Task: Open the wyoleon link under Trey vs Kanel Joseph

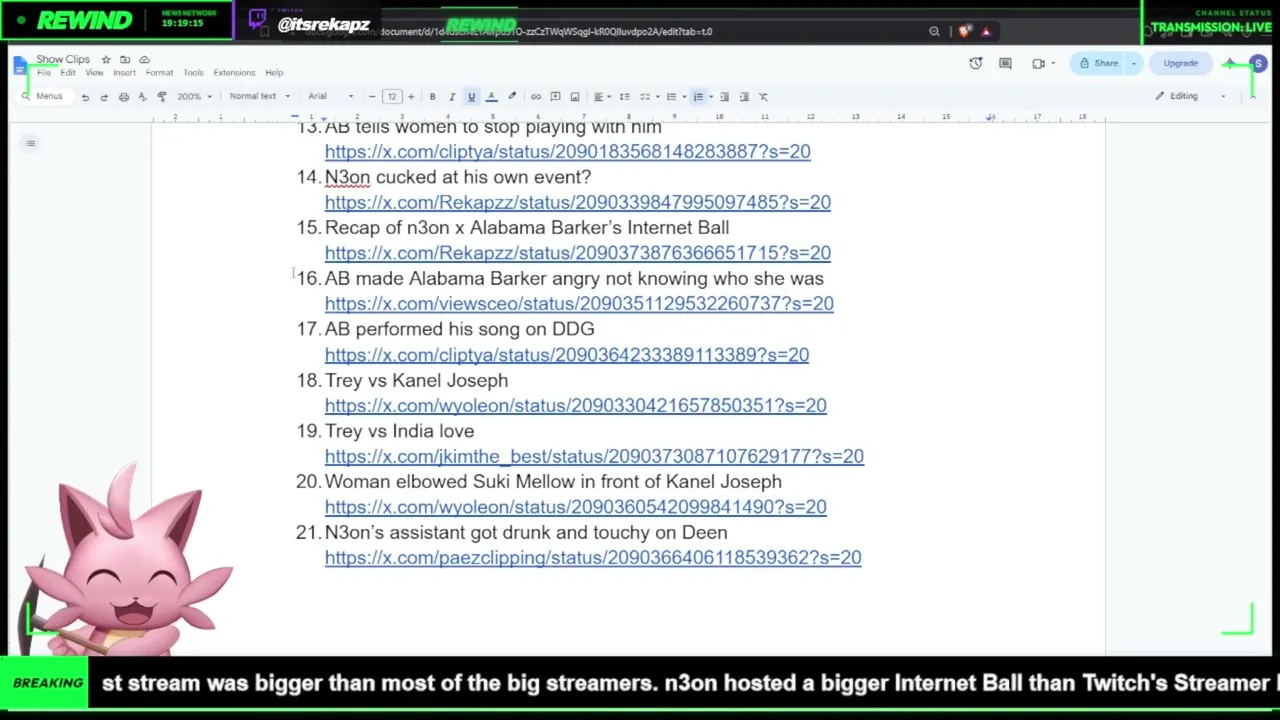Action: [x=575, y=406]
